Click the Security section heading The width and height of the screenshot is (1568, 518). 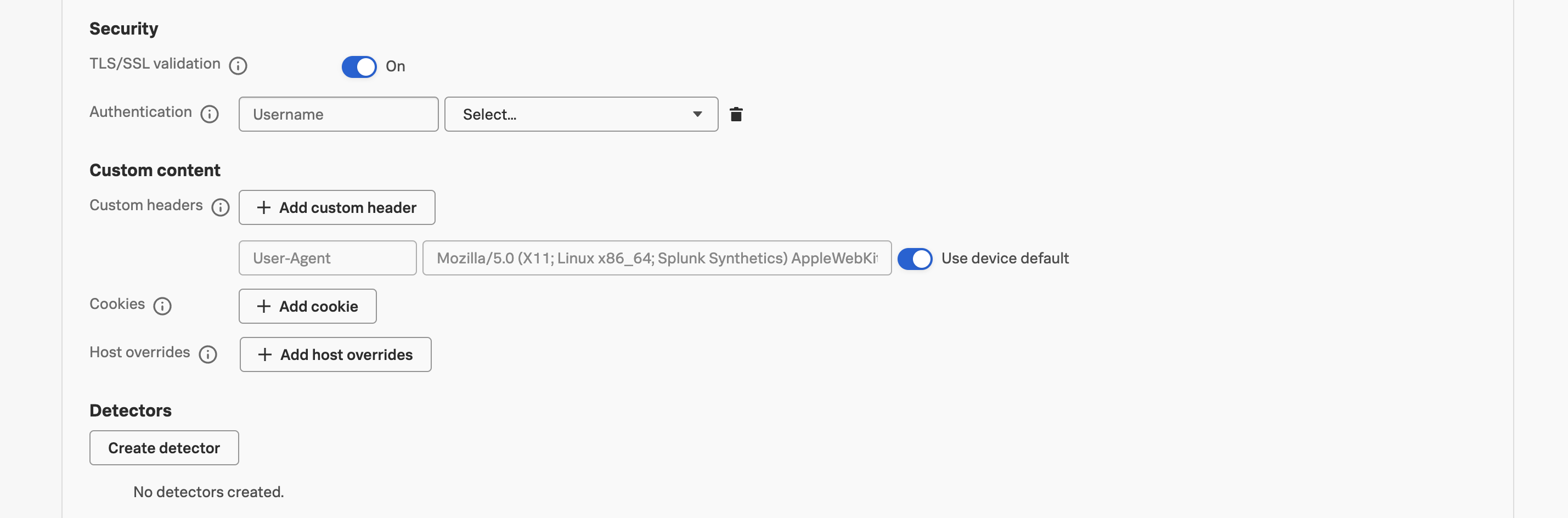[123, 28]
